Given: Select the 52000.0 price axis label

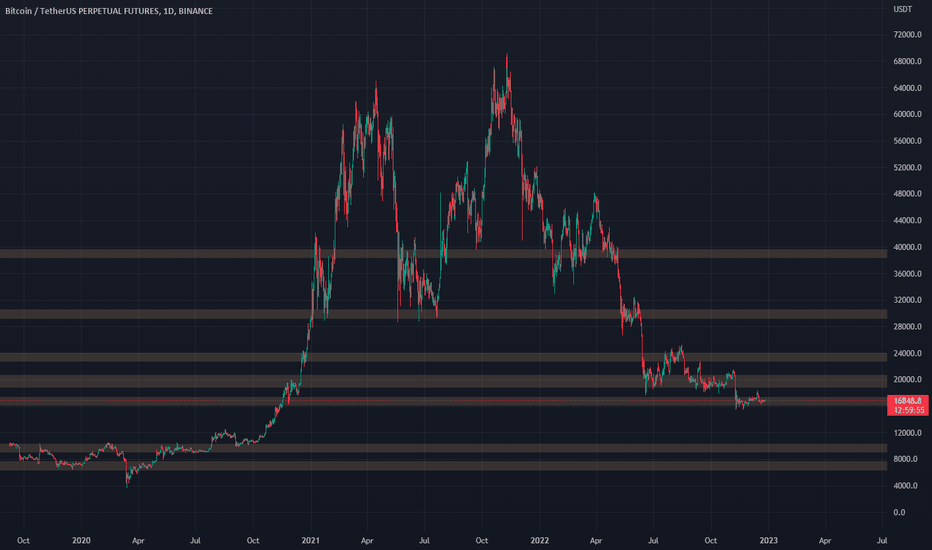Looking at the screenshot, I should pyautogui.click(x=907, y=168).
